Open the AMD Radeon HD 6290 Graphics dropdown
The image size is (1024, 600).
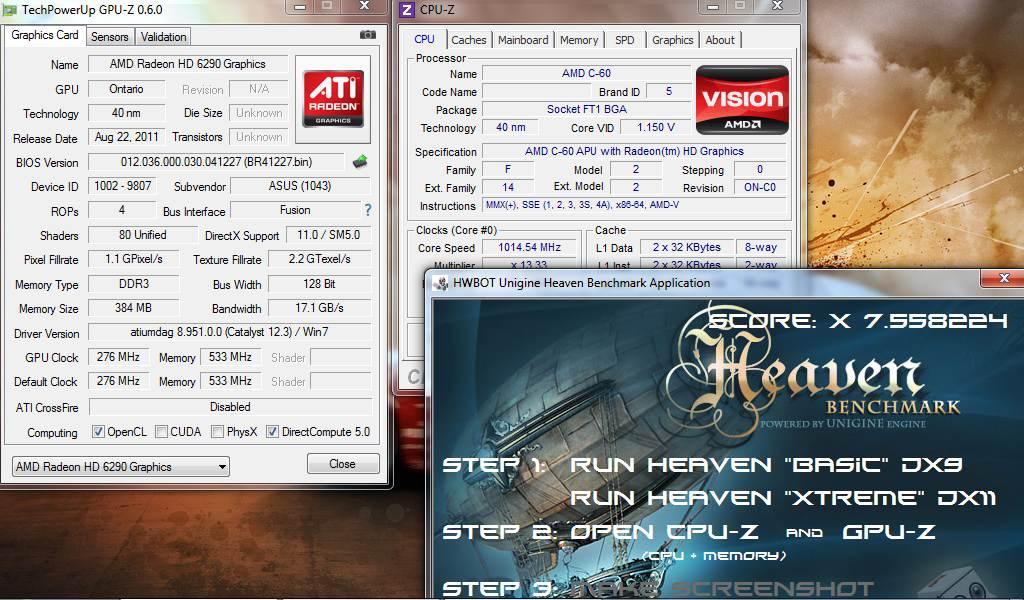[121, 466]
